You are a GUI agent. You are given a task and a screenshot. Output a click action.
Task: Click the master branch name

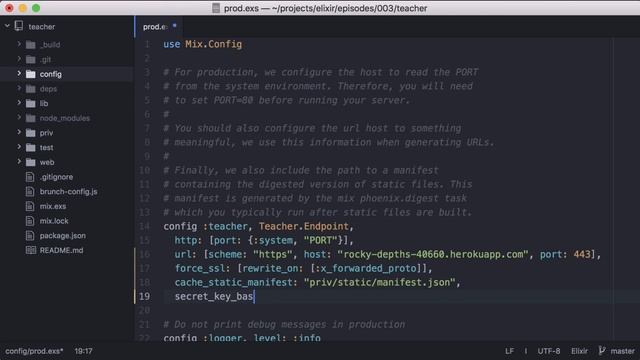(x=622, y=351)
